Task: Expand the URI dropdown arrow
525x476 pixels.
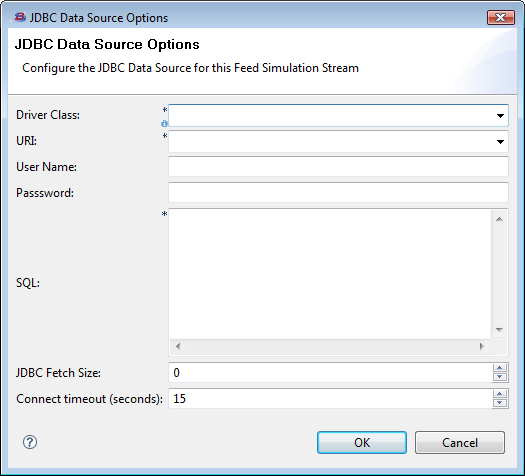Action: pyautogui.click(x=500, y=142)
